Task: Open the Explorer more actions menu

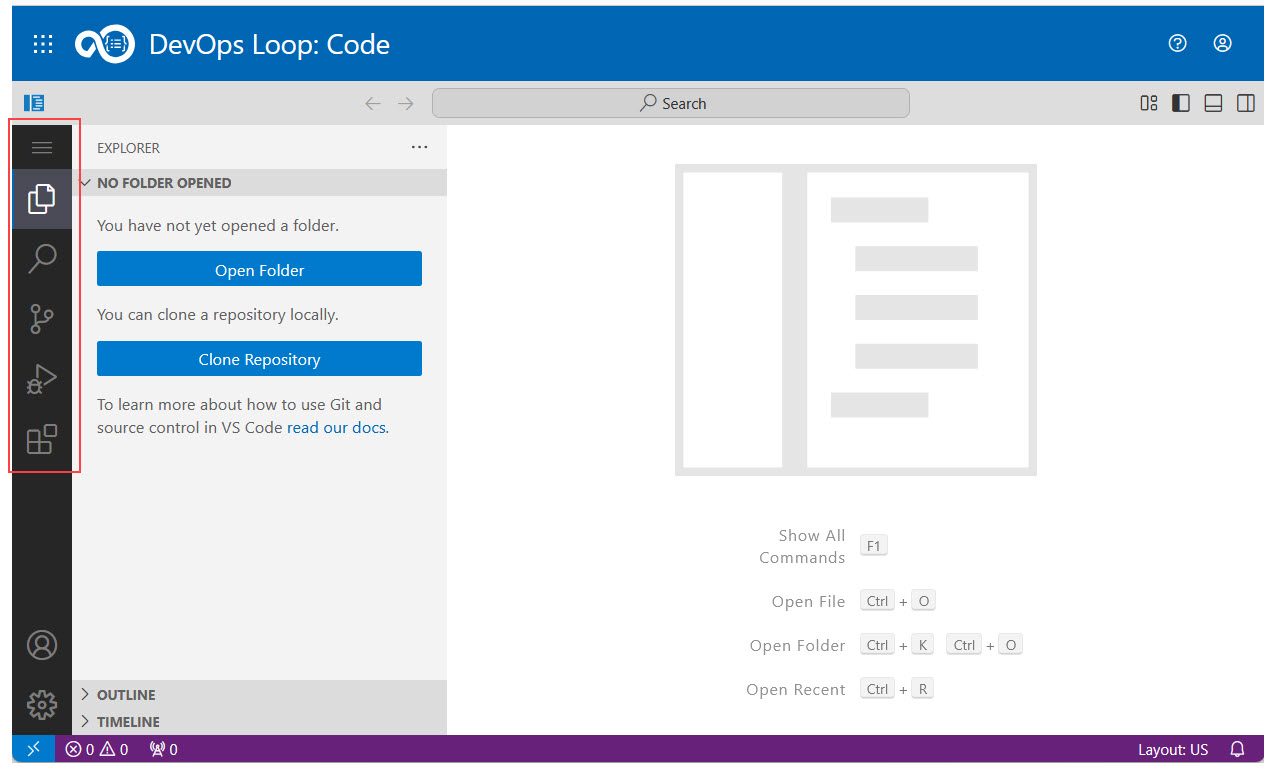Action: click(x=419, y=147)
